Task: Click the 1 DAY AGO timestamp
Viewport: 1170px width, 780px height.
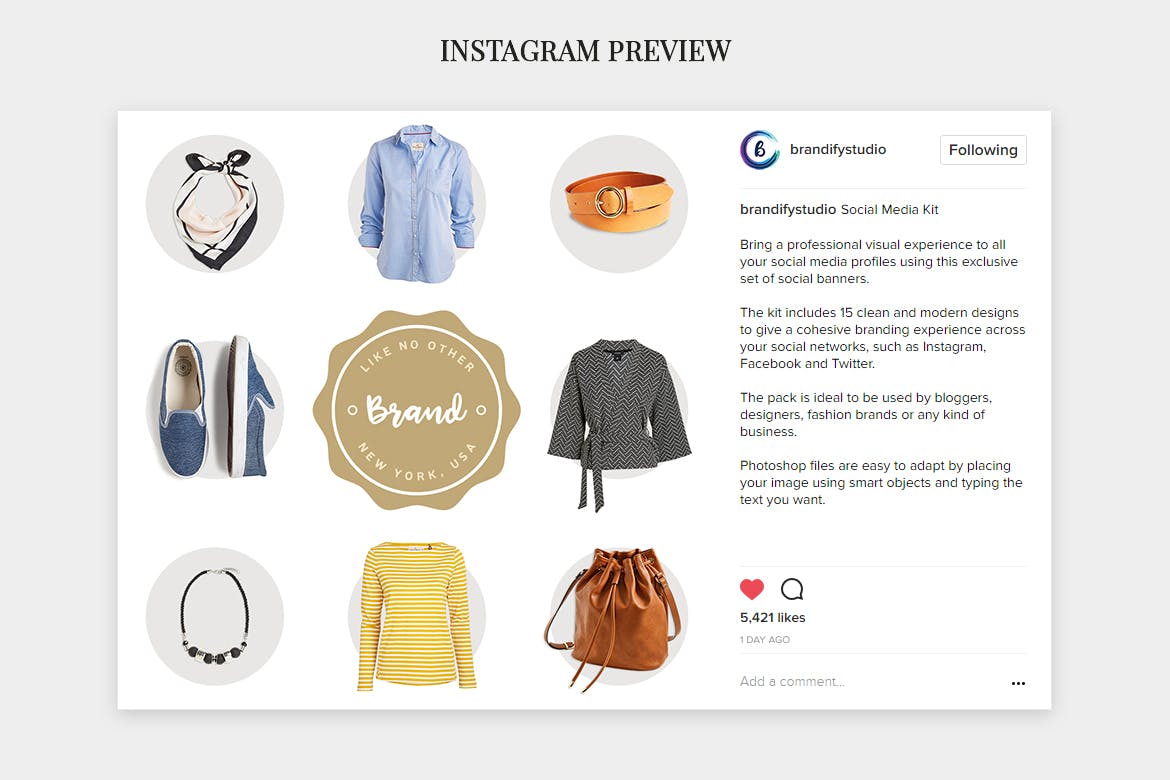Action: [x=765, y=640]
